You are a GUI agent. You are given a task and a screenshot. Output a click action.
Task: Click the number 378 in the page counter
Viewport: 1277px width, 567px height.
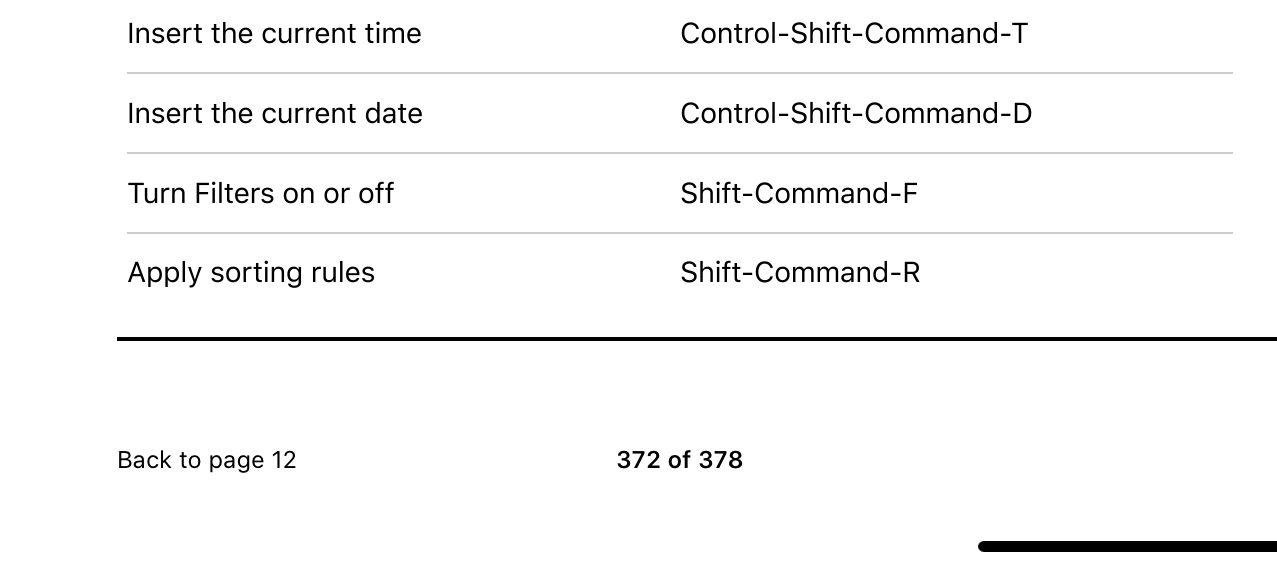click(721, 460)
